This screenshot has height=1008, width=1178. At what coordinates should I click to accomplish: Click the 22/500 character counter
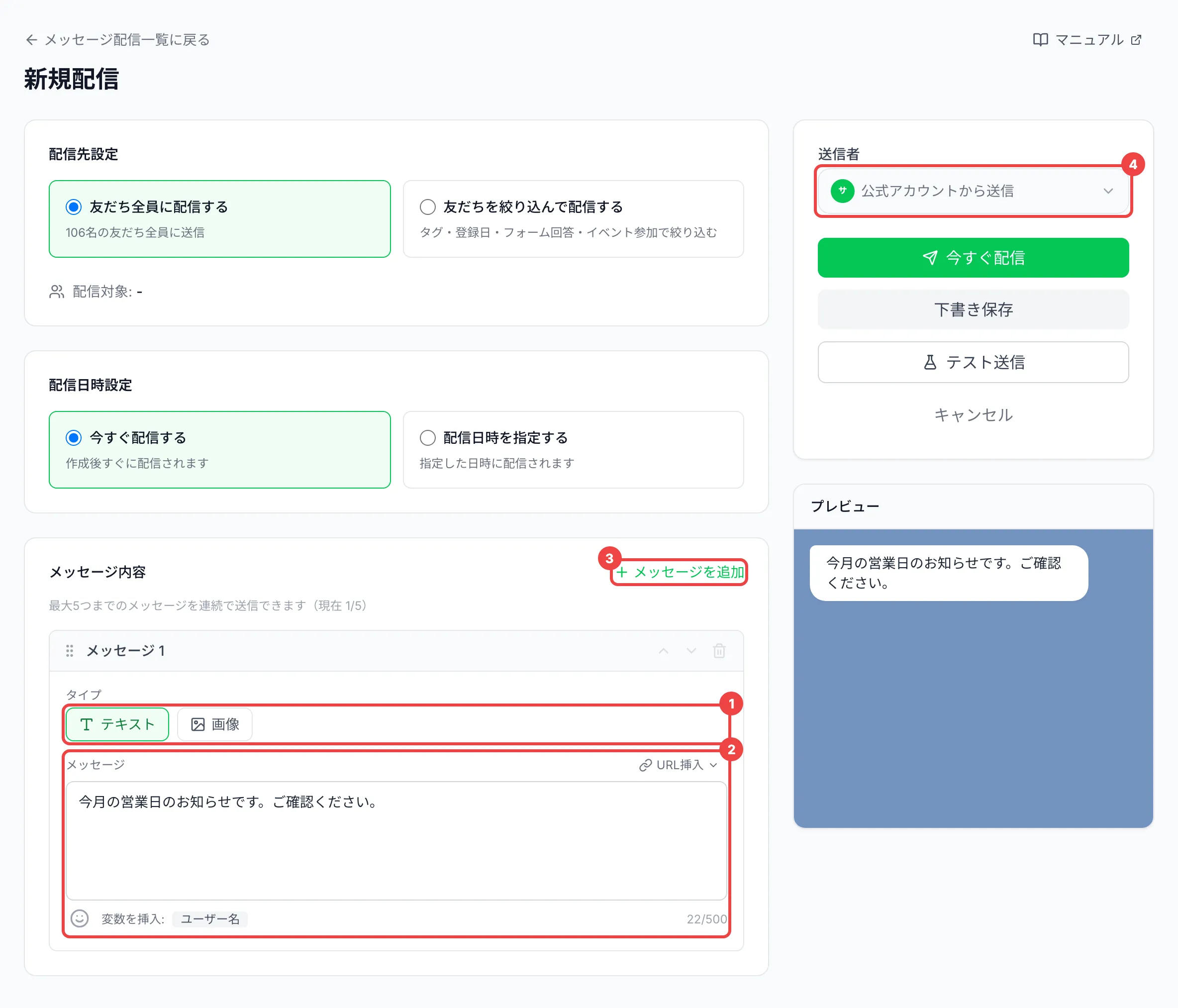tap(707, 919)
